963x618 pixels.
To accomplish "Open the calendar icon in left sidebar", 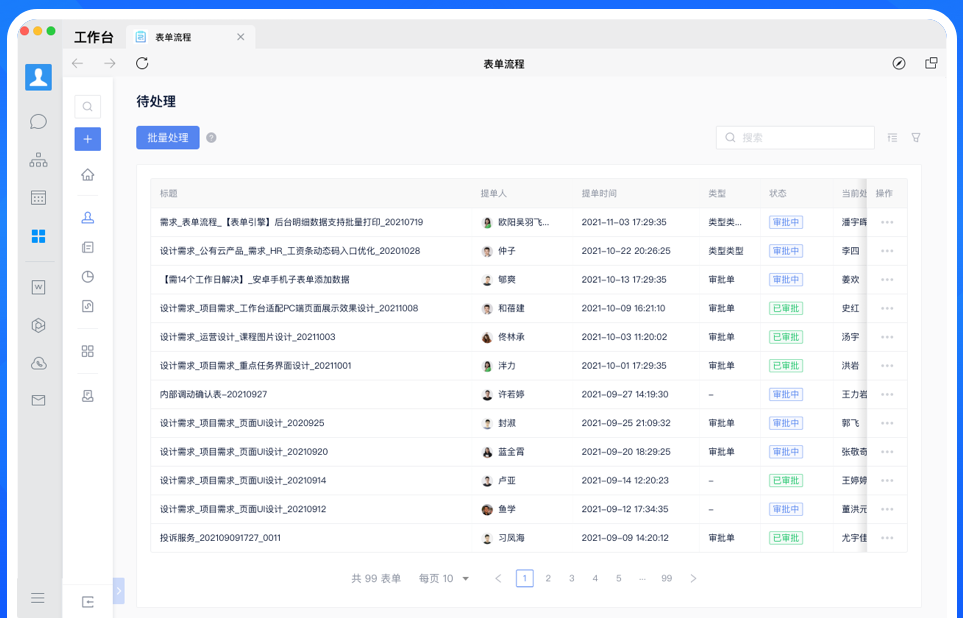I will click(38, 198).
